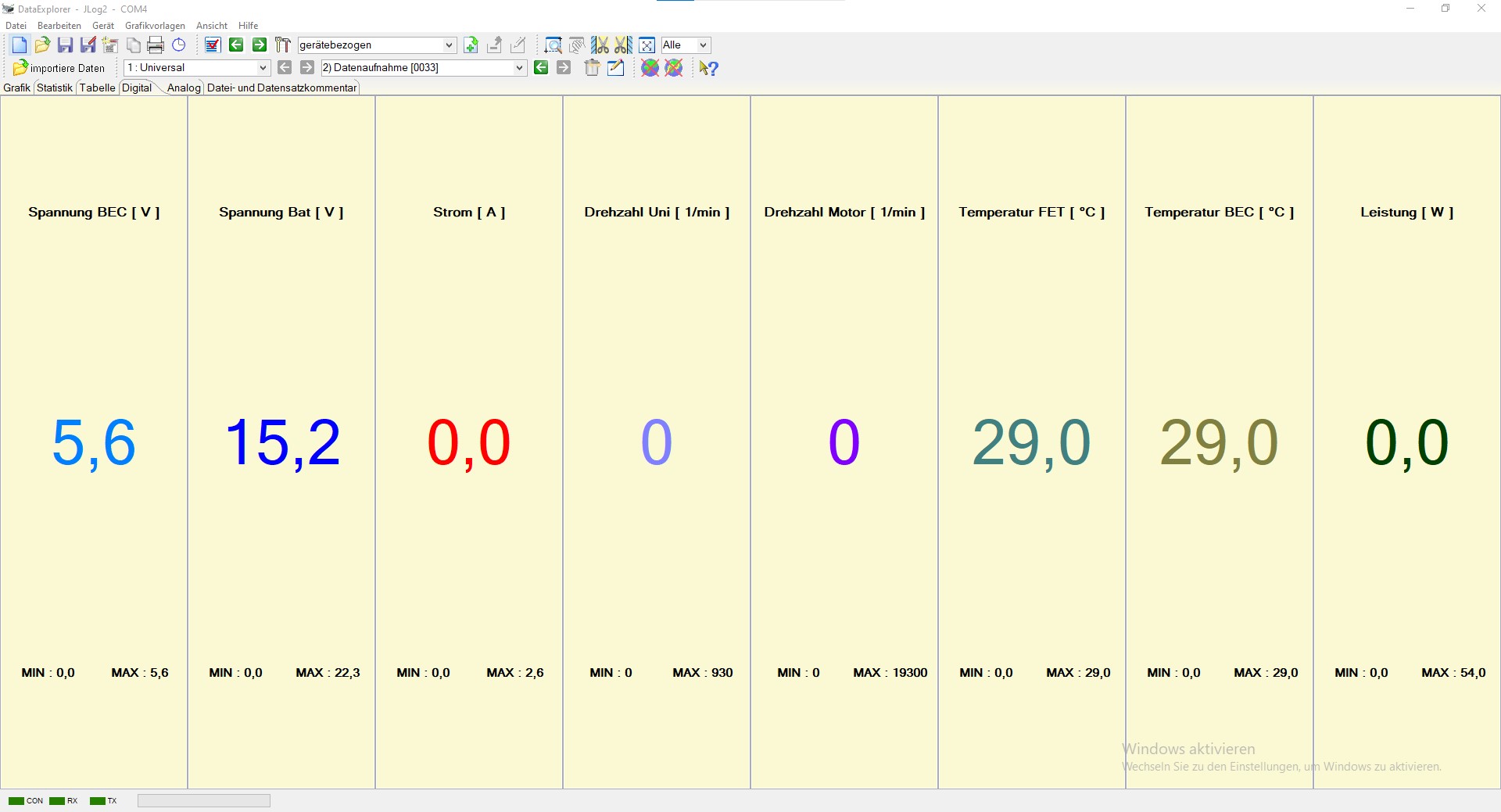Delete current record with trash icon

pos(592,68)
